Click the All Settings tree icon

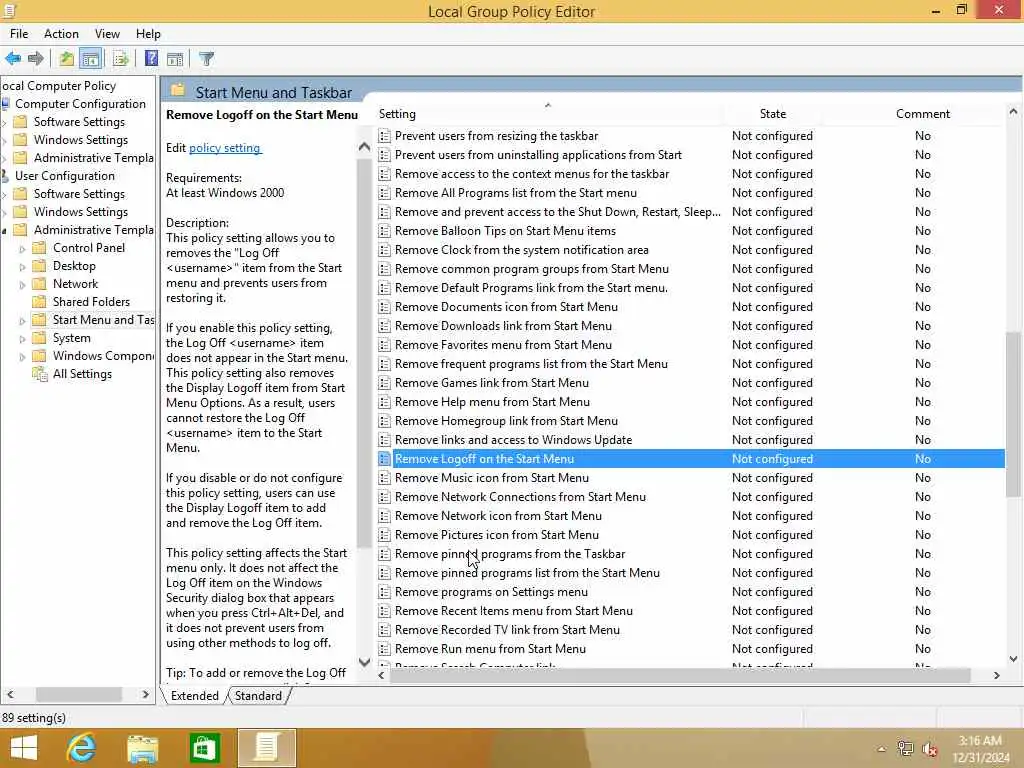[40, 374]
